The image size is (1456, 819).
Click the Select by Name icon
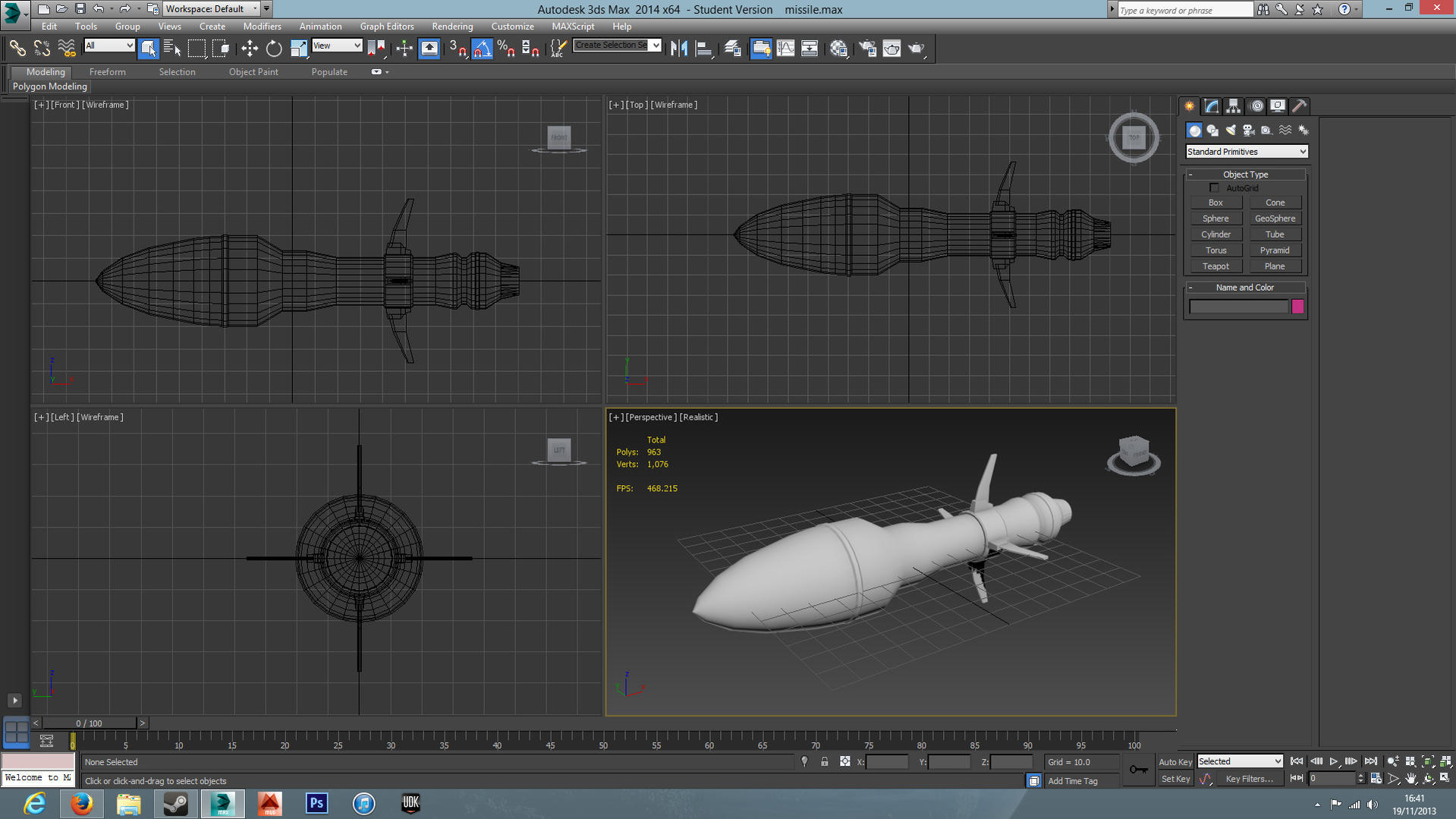click(172, 49)
